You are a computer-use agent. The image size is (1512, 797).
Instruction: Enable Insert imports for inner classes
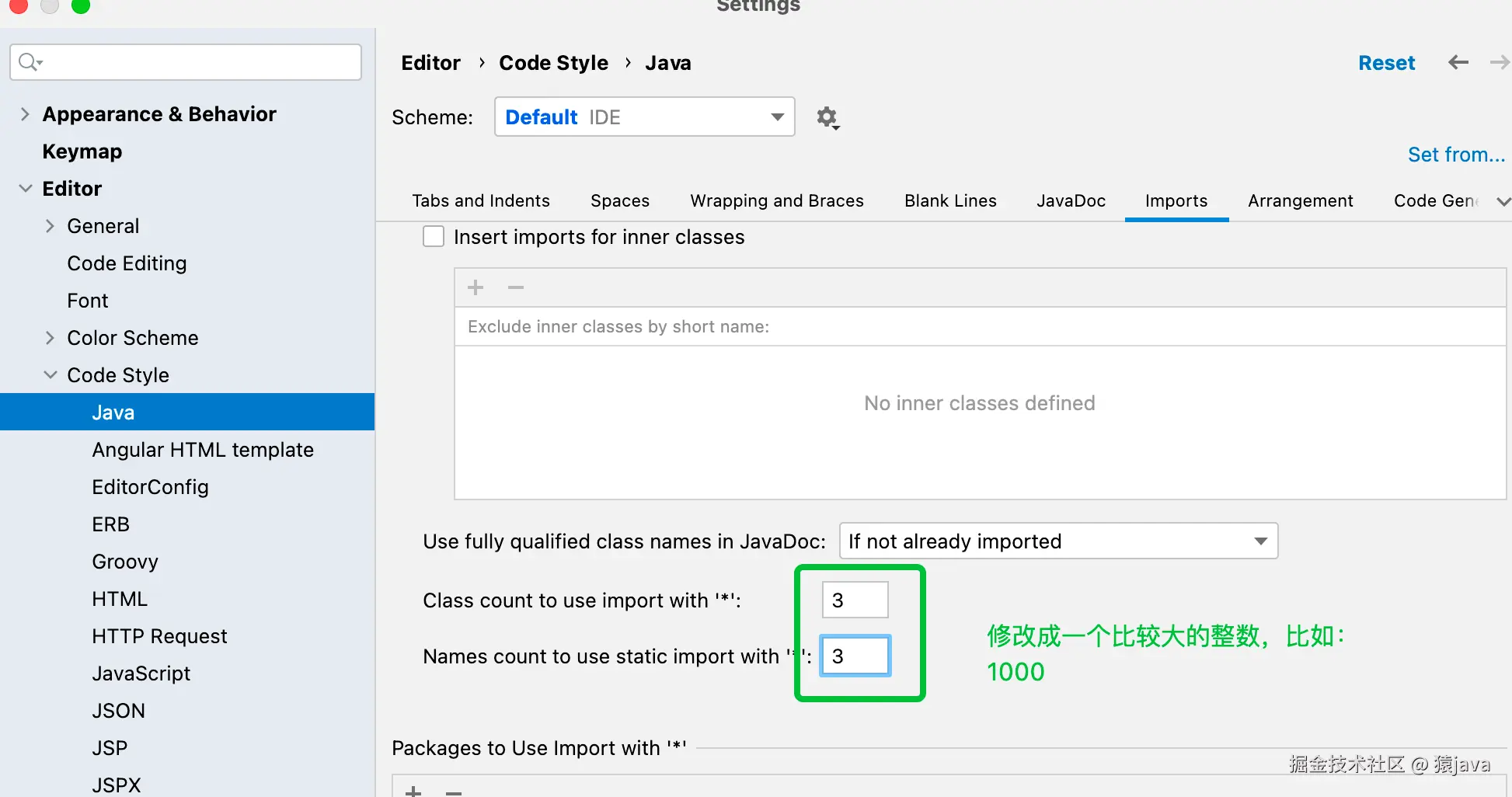click(434, 236)
